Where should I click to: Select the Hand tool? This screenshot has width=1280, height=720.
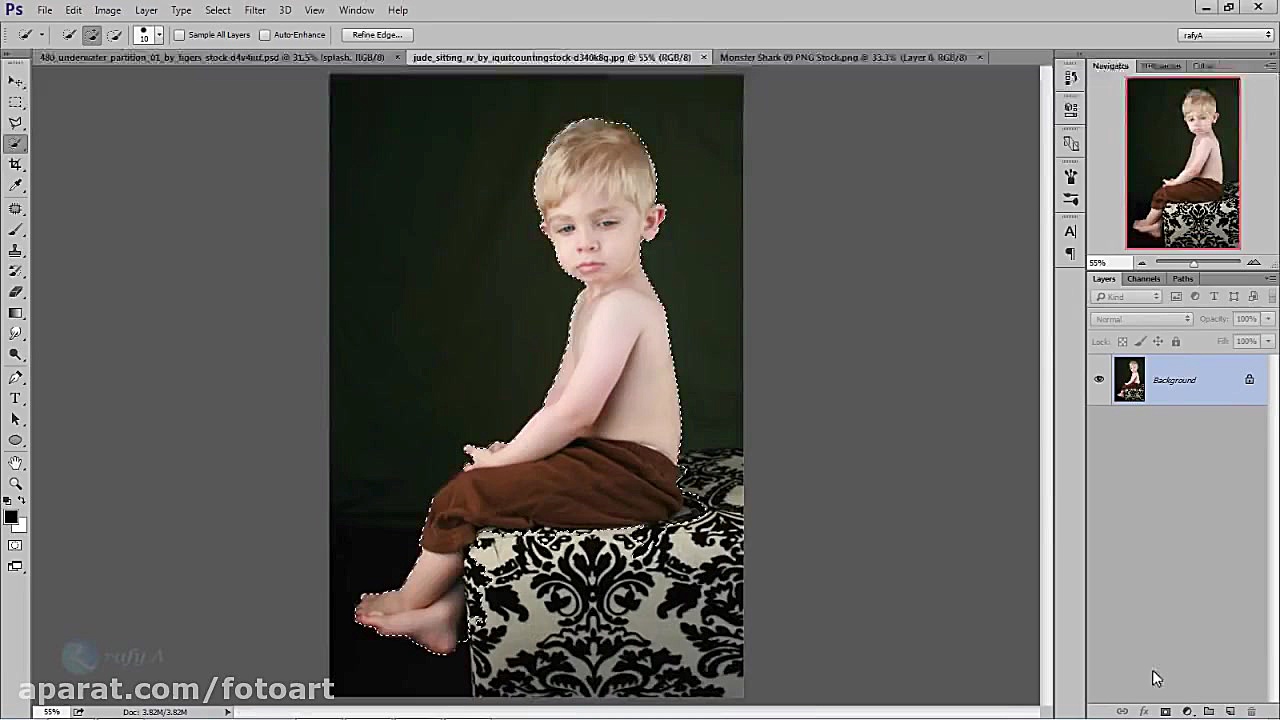click(x=16, y=464)
